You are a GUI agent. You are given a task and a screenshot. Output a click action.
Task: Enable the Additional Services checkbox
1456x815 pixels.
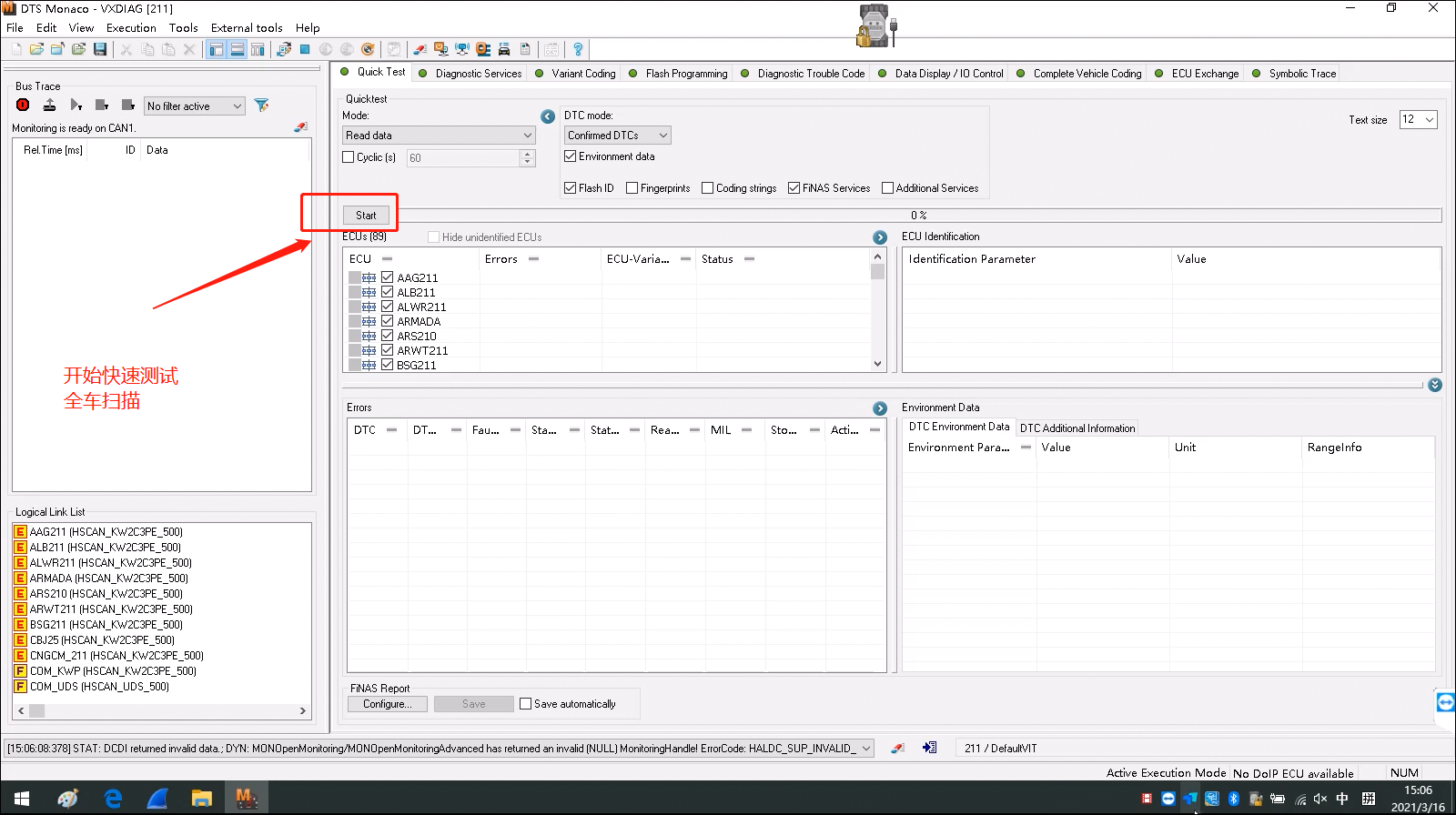[888, 188]
